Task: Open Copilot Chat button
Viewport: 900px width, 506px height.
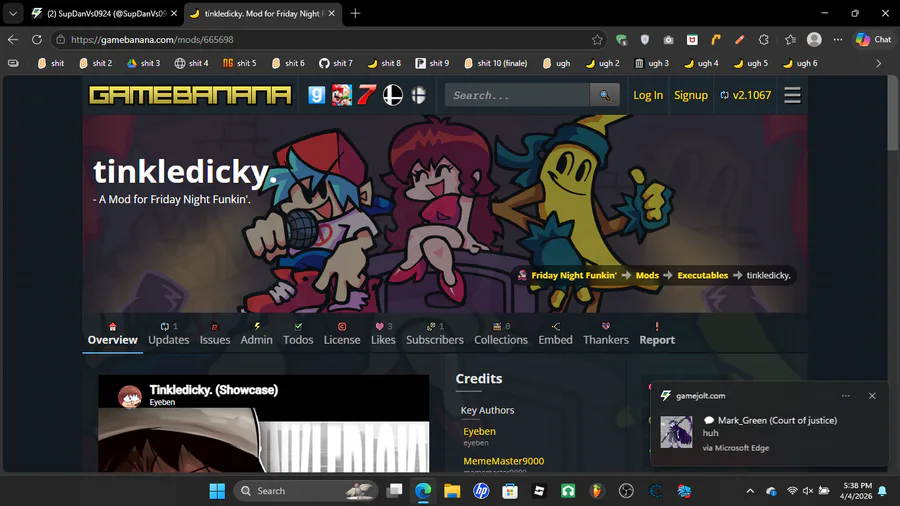Action: click(x=873, y=40)
